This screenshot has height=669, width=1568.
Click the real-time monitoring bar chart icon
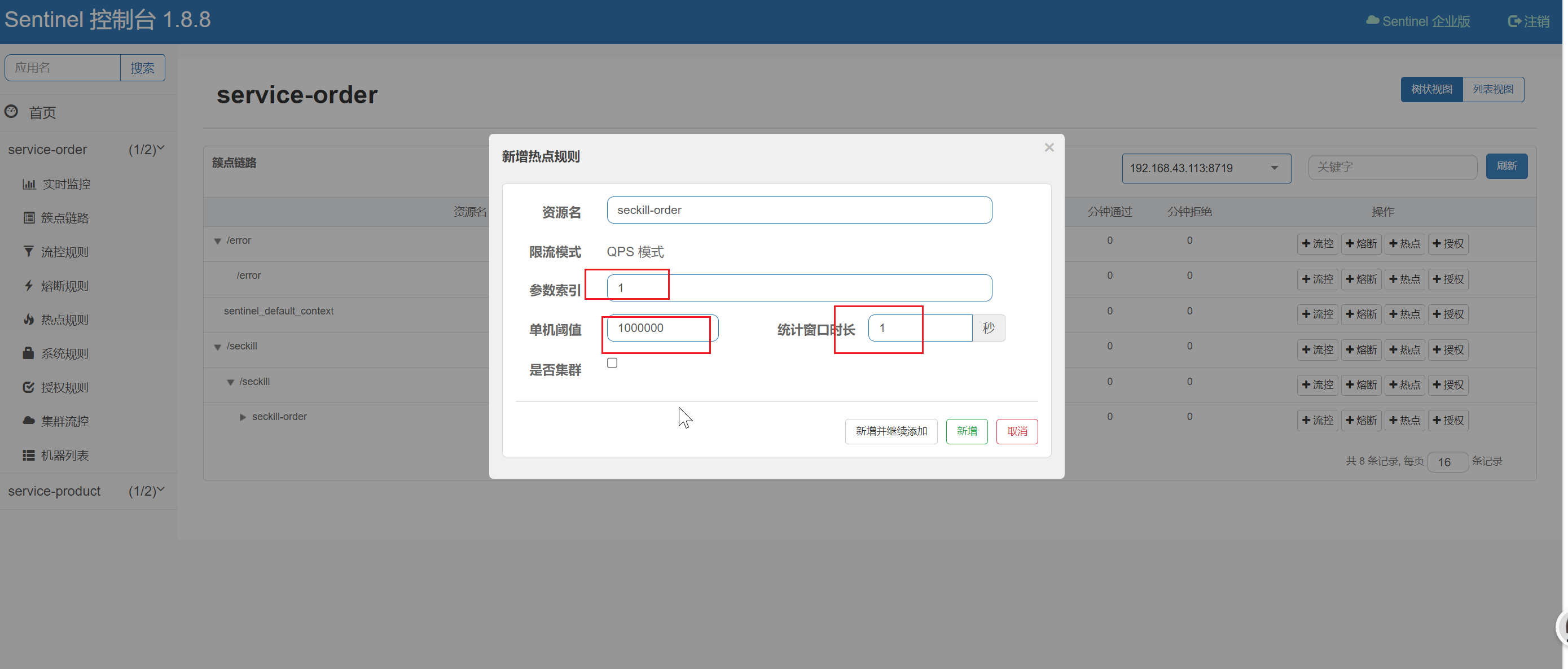coord(29,184)
